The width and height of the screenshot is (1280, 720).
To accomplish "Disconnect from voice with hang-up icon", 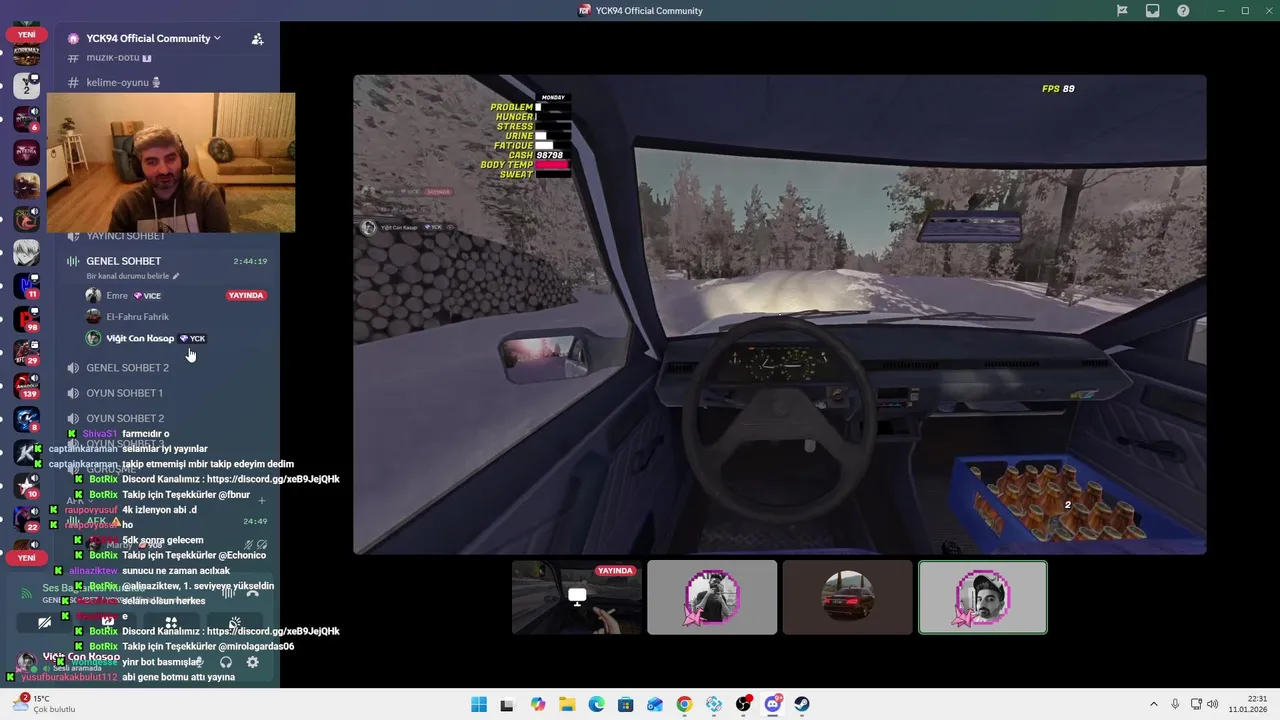I will coord(253,592).
